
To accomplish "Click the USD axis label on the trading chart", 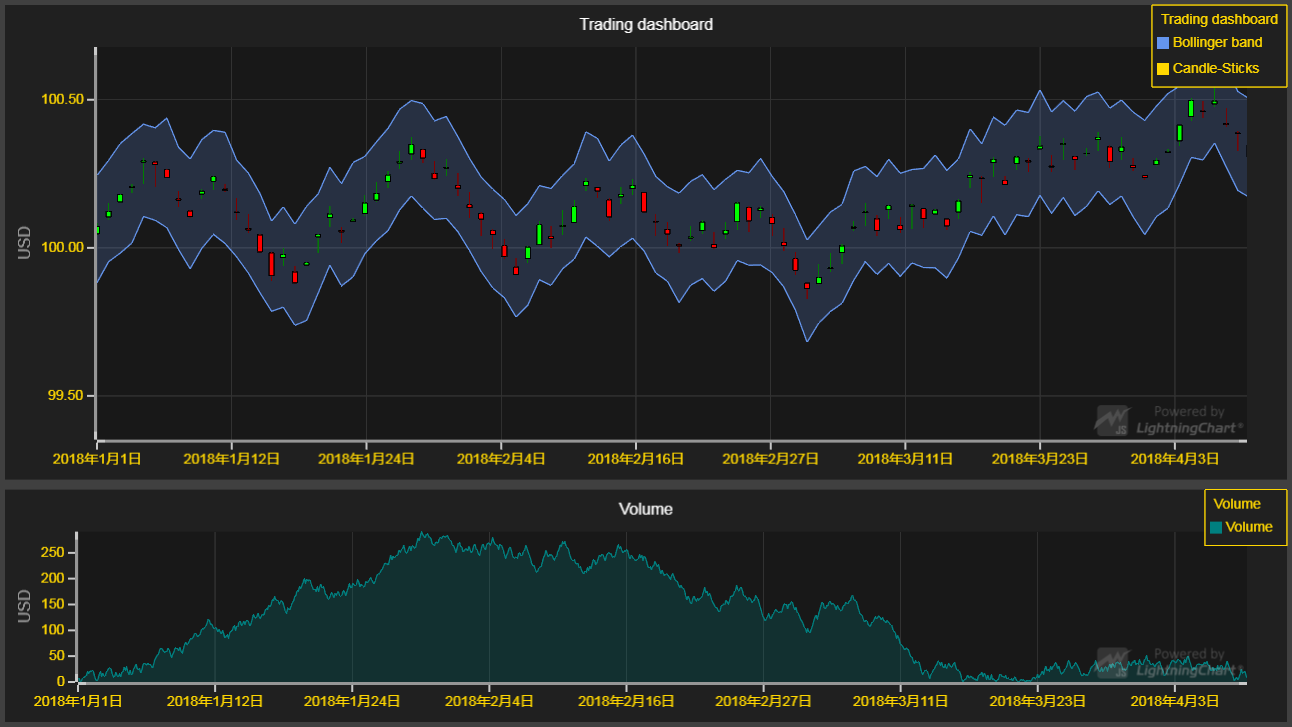I will coord(24,245).
